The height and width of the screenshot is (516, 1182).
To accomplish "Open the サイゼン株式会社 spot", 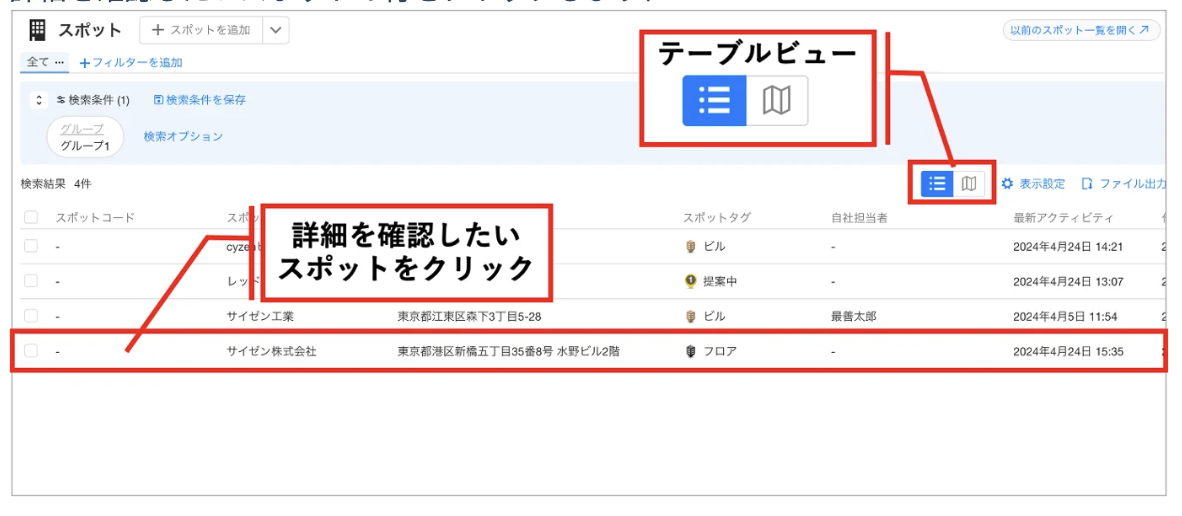I will pos(271,351).
